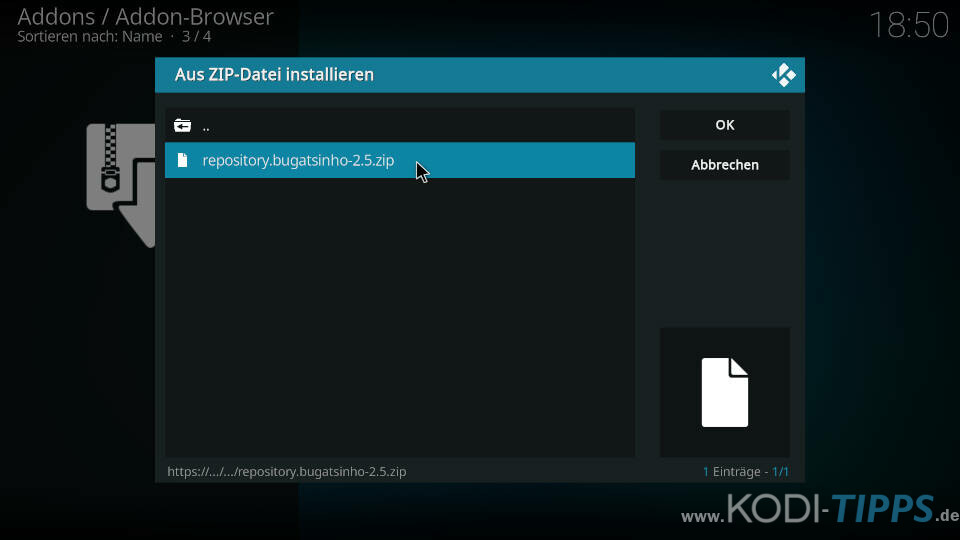
Task: Click the 18:50 clock display
Action: coord(909,26)
